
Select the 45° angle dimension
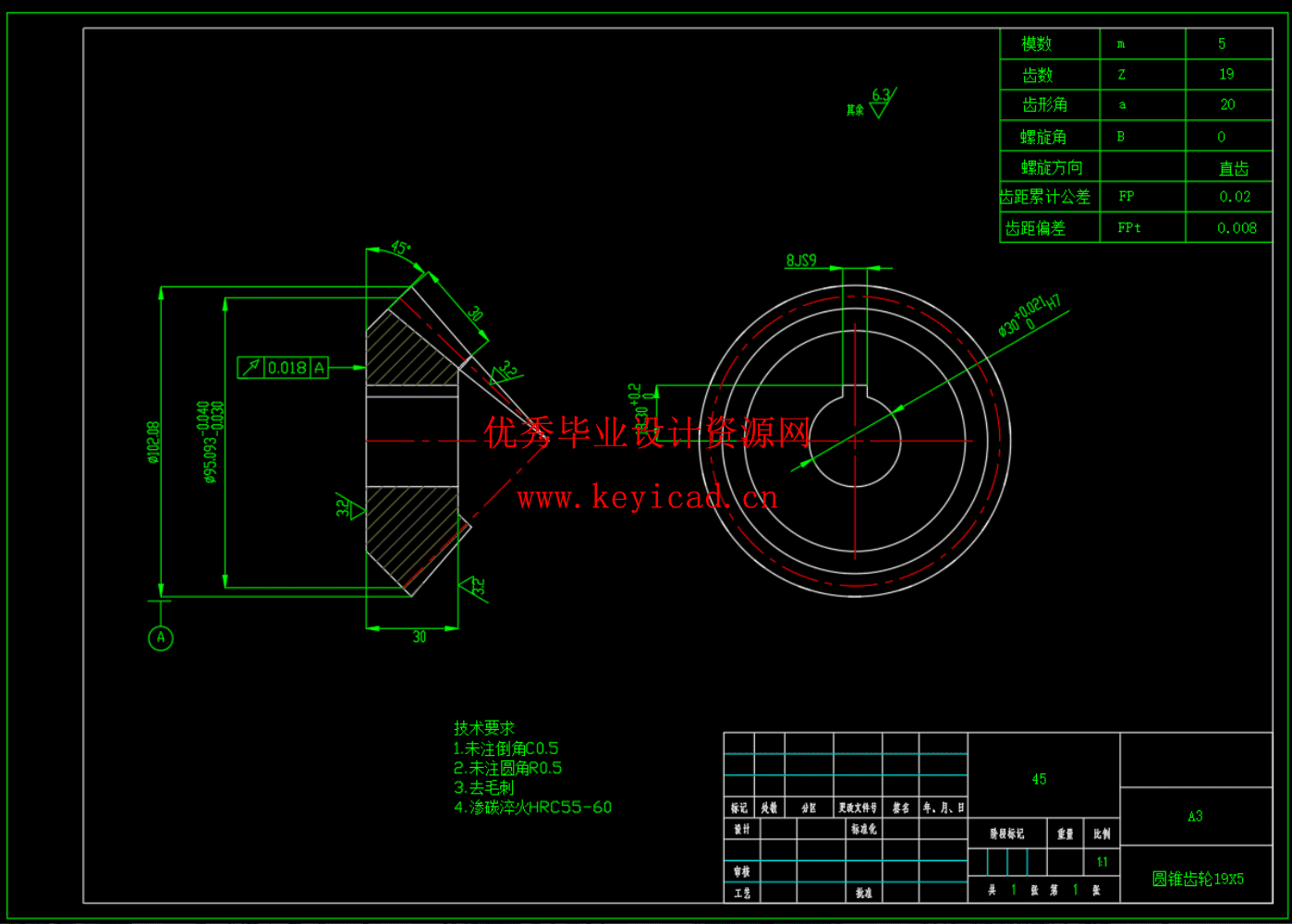click(x=400, y=249)
